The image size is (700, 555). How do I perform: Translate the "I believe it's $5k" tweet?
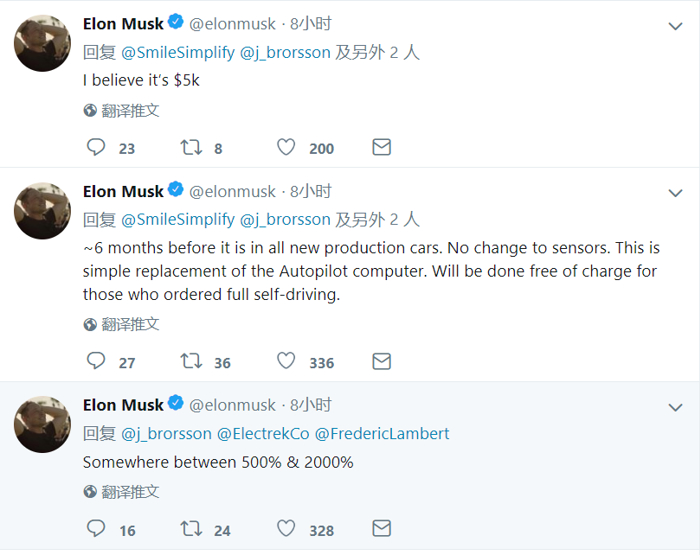(x=122, y=110)
